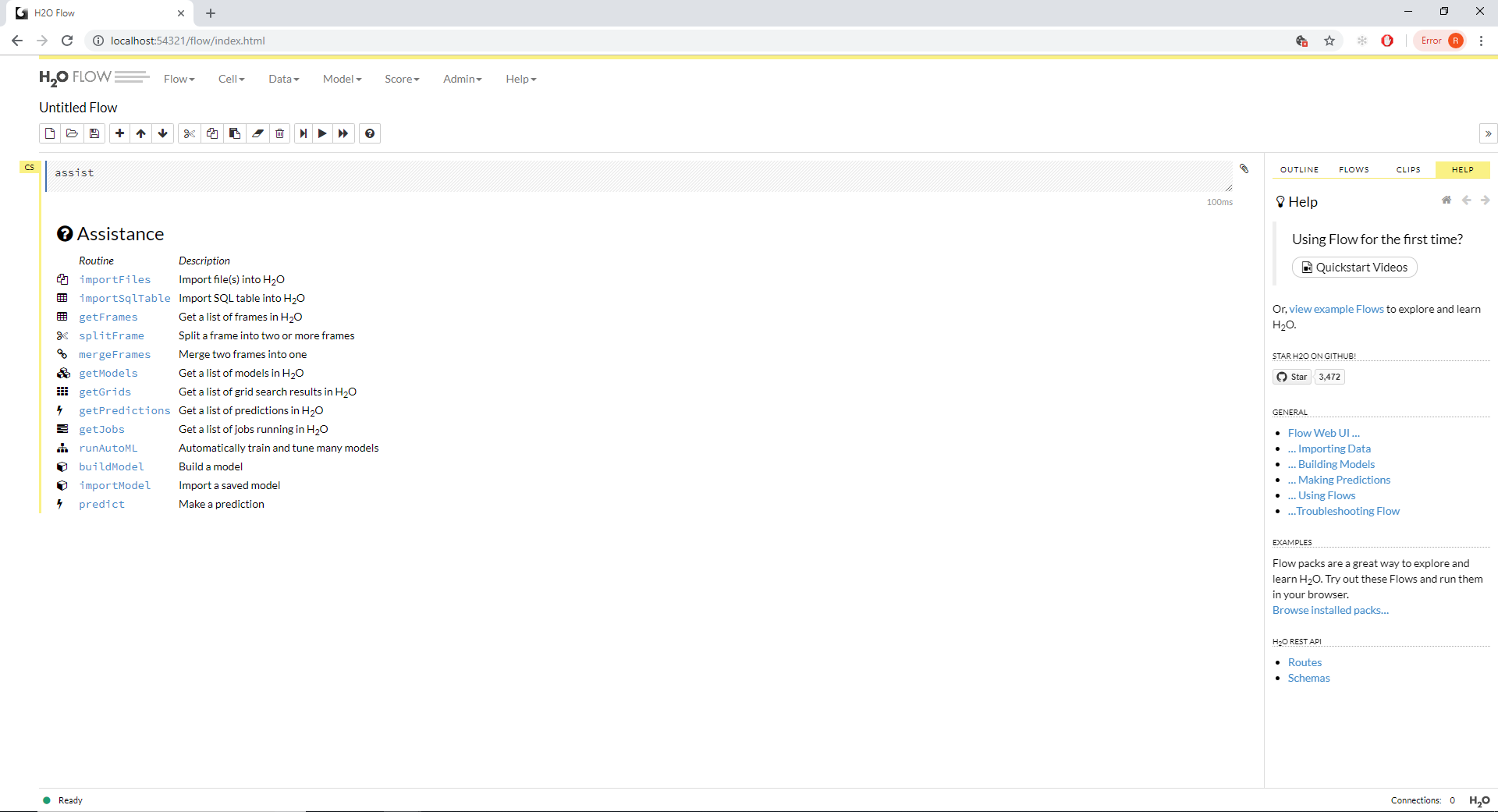Cut the current cell

(x=189, y=133)
